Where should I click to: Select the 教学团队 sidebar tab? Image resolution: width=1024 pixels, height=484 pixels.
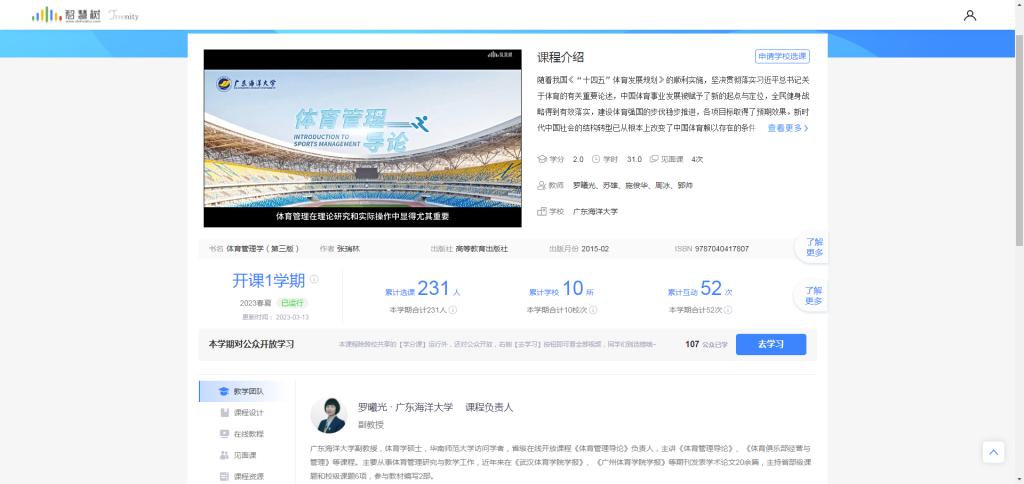pos(247,391)
